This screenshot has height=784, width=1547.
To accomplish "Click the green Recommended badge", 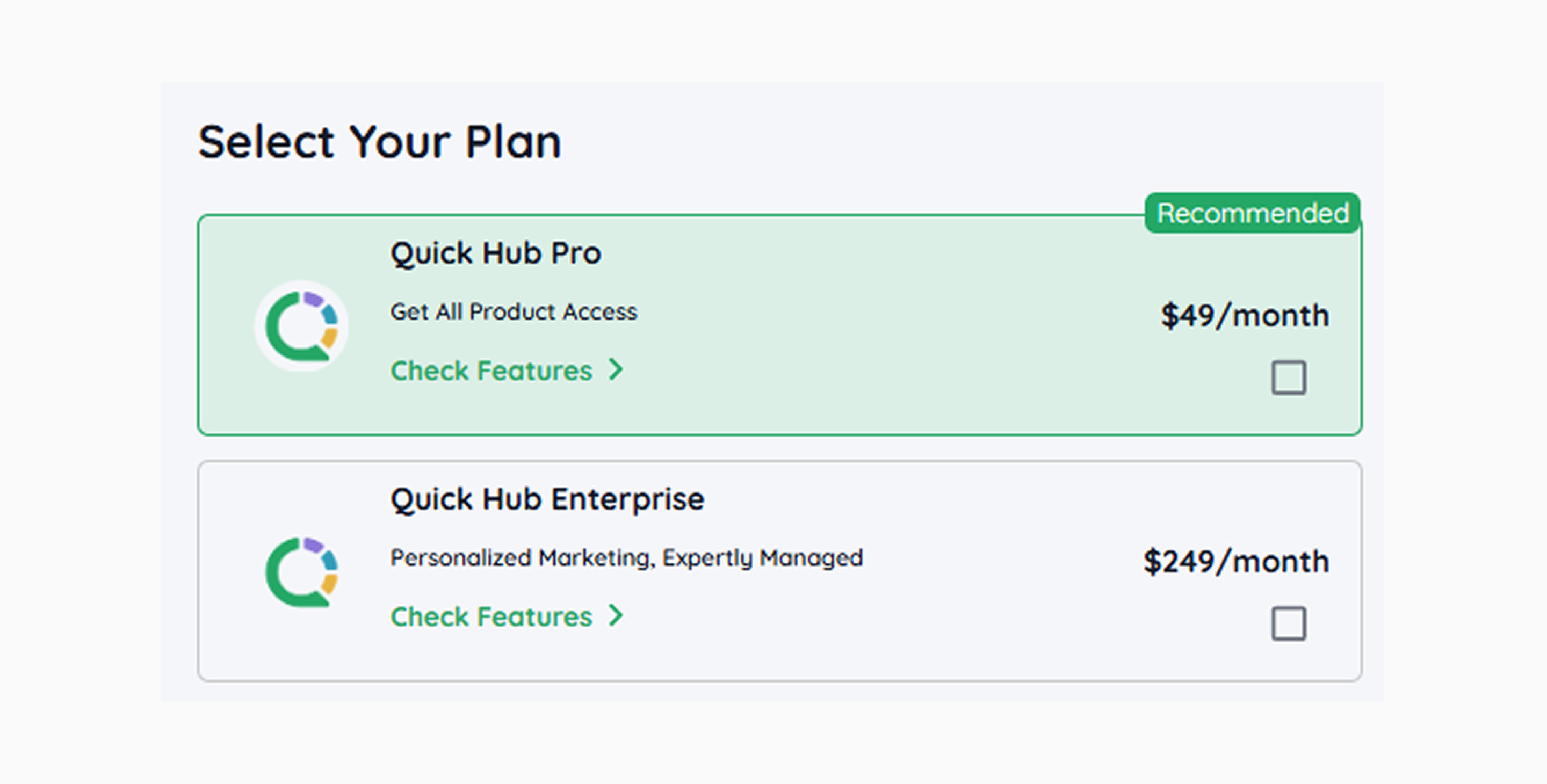I will (x=1252, y=213).
